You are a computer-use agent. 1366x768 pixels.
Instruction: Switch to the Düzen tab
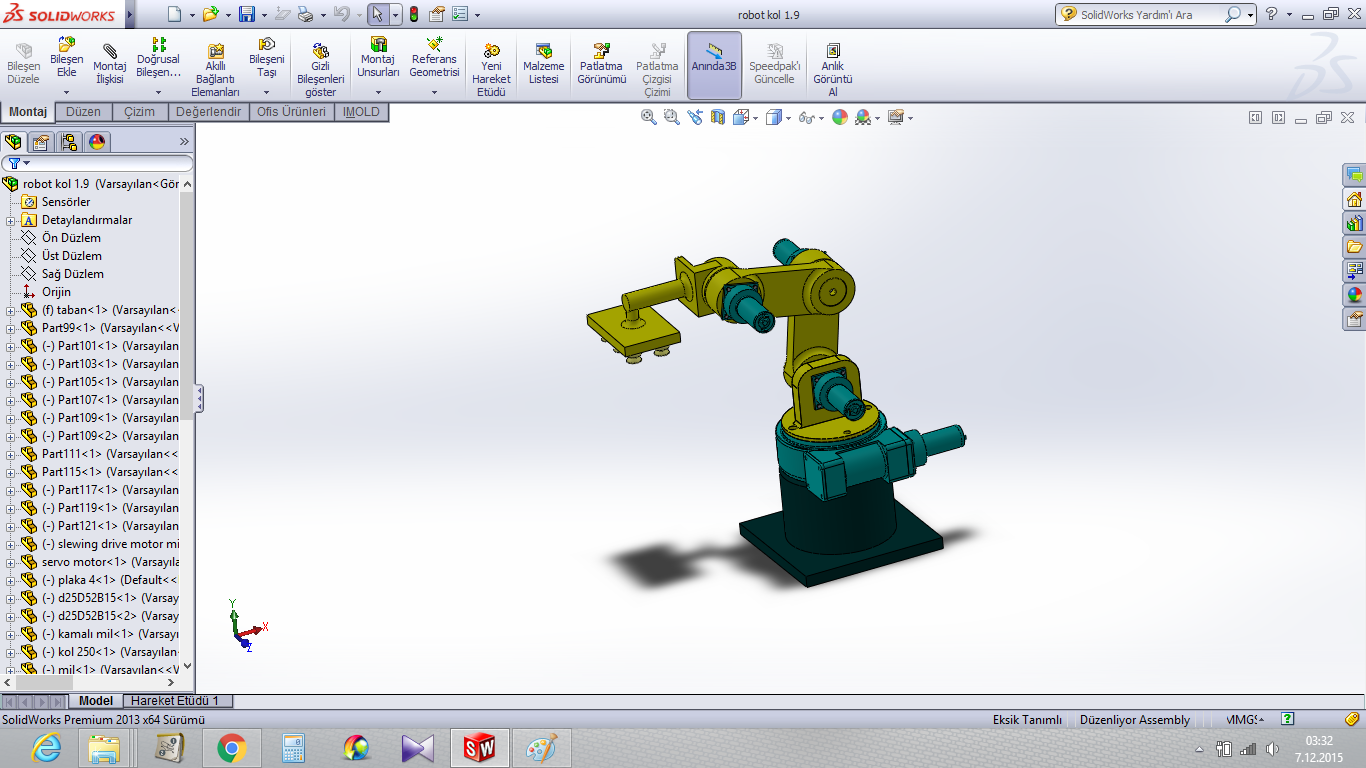tap(84, 112)
